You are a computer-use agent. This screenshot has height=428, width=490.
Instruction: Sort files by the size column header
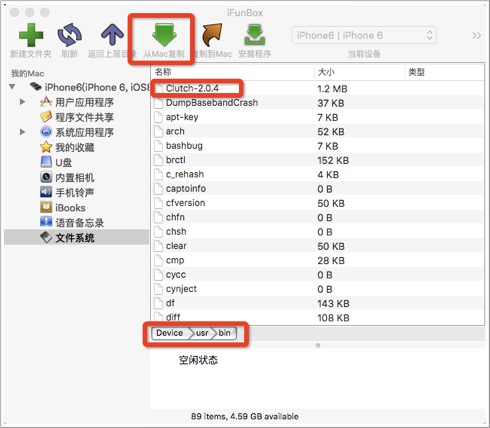[x=359, y=72]
